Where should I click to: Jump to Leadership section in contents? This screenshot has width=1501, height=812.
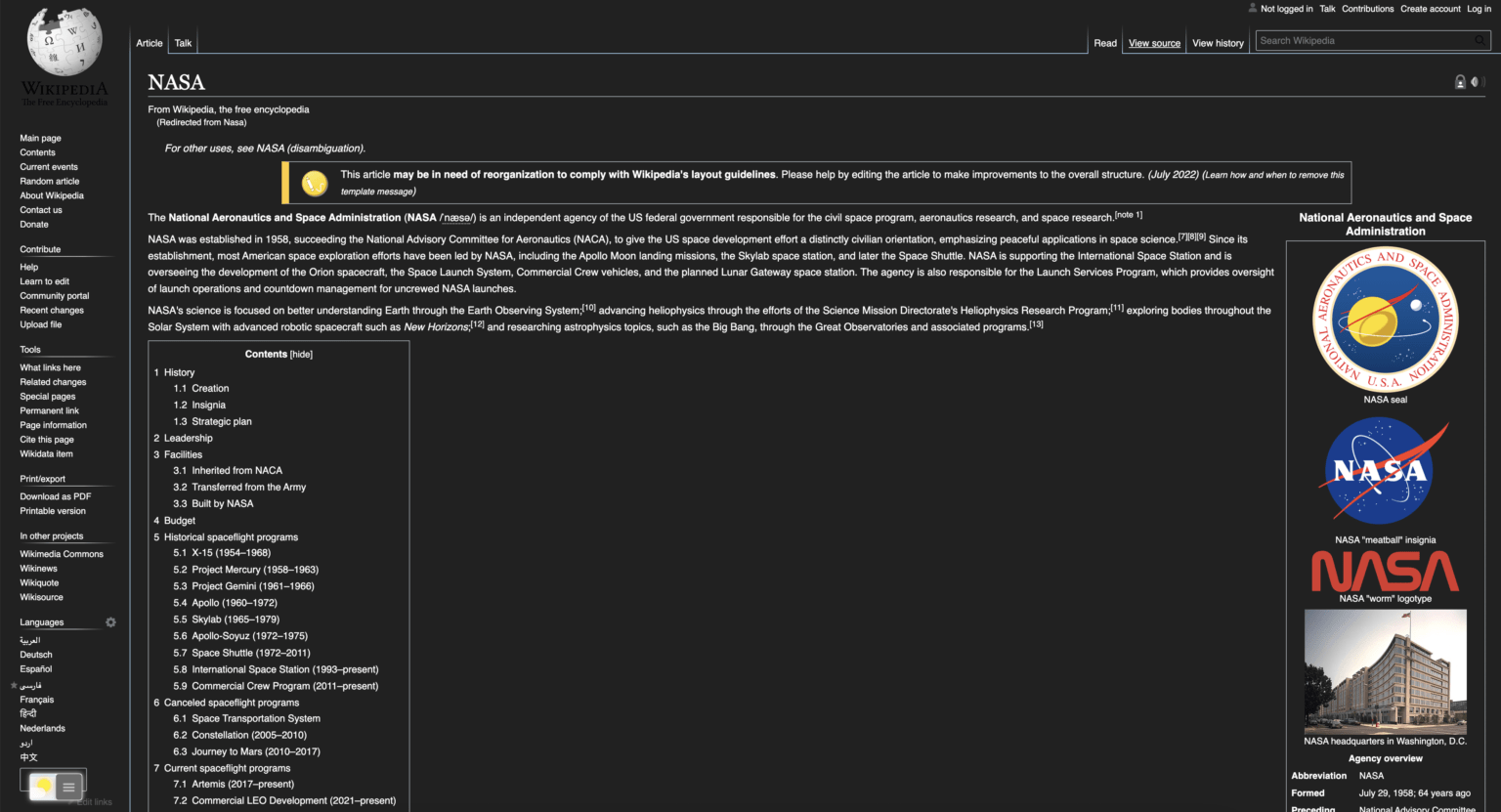pyautogui.click(x=188, y=438)
